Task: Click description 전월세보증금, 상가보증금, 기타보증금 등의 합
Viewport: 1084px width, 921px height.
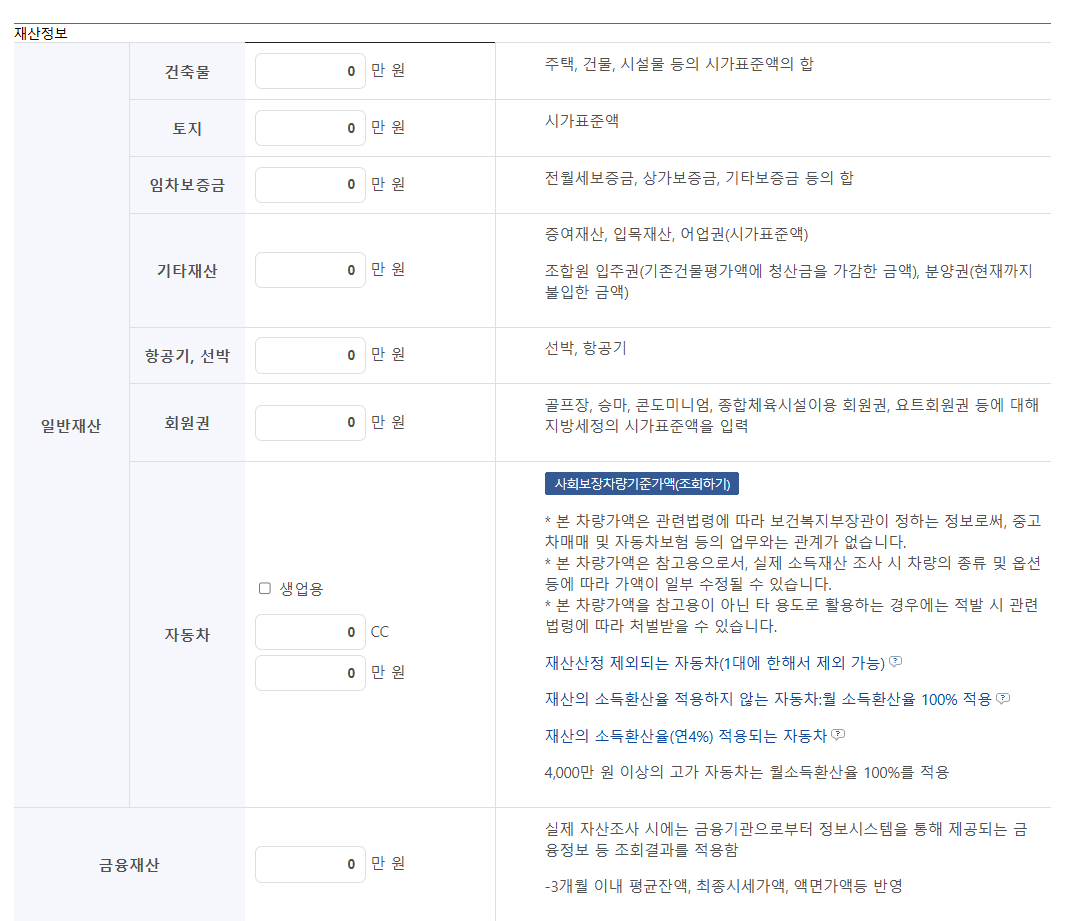Action: (699, 178)
